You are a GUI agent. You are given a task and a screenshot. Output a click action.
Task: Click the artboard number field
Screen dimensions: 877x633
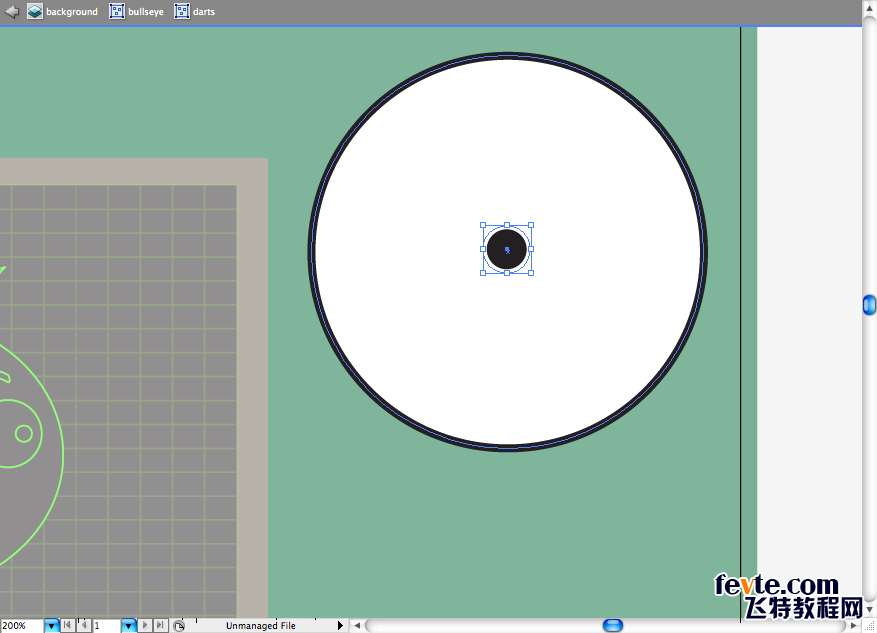pyautogui.click(x=106, y=626)
